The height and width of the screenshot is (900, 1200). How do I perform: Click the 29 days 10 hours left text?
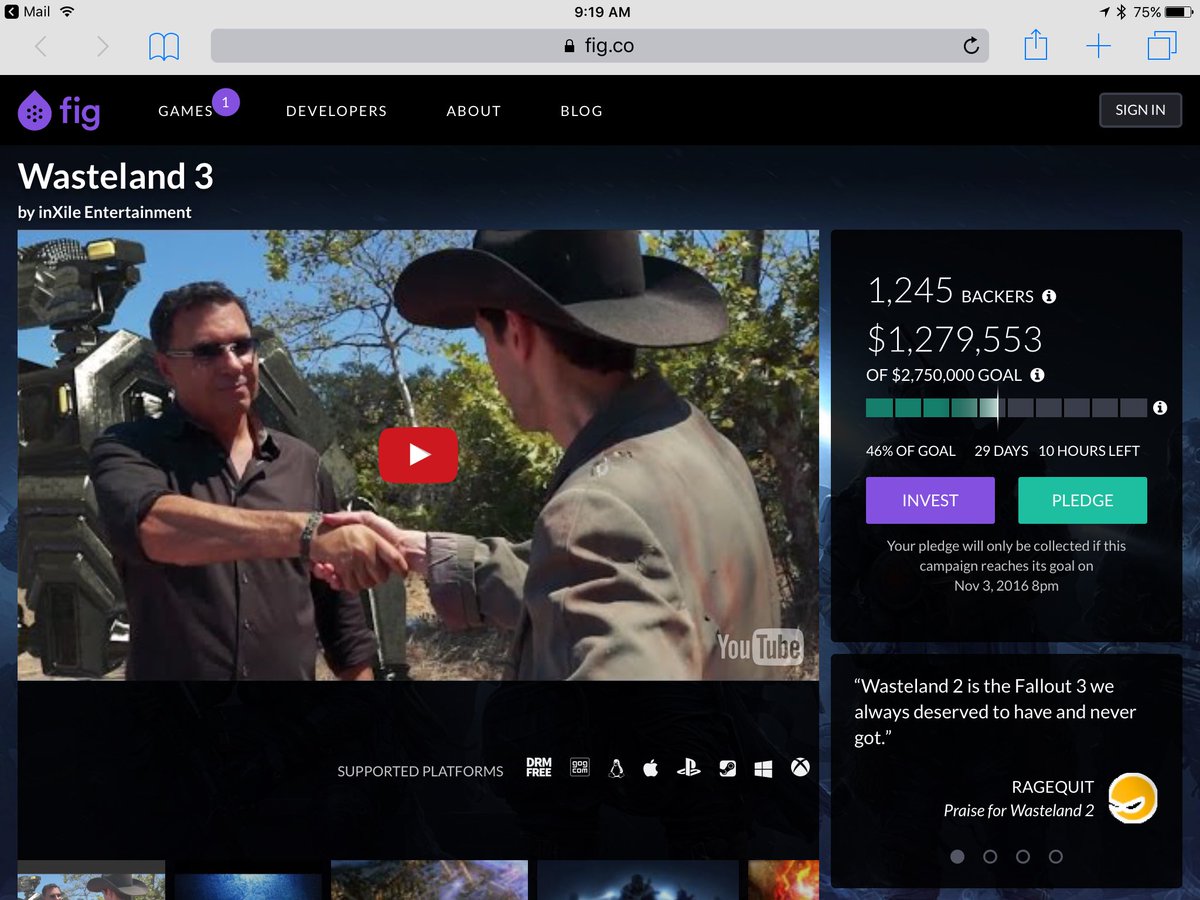pyautogui.click(x=1057, y=451)
